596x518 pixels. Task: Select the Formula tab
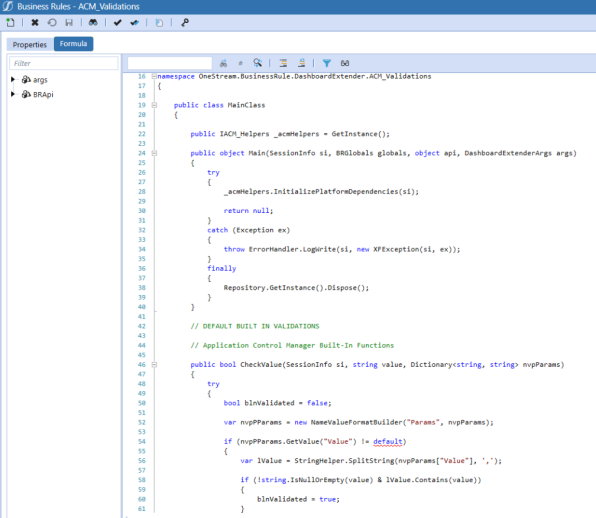[x=73, y=44]
